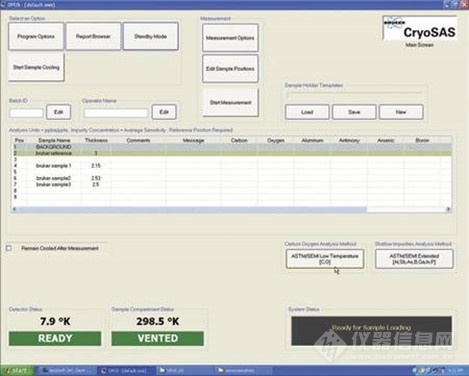Screen dimensions: 469x376
Task: Click Start Sample Cooling
Action: point(36,67)
